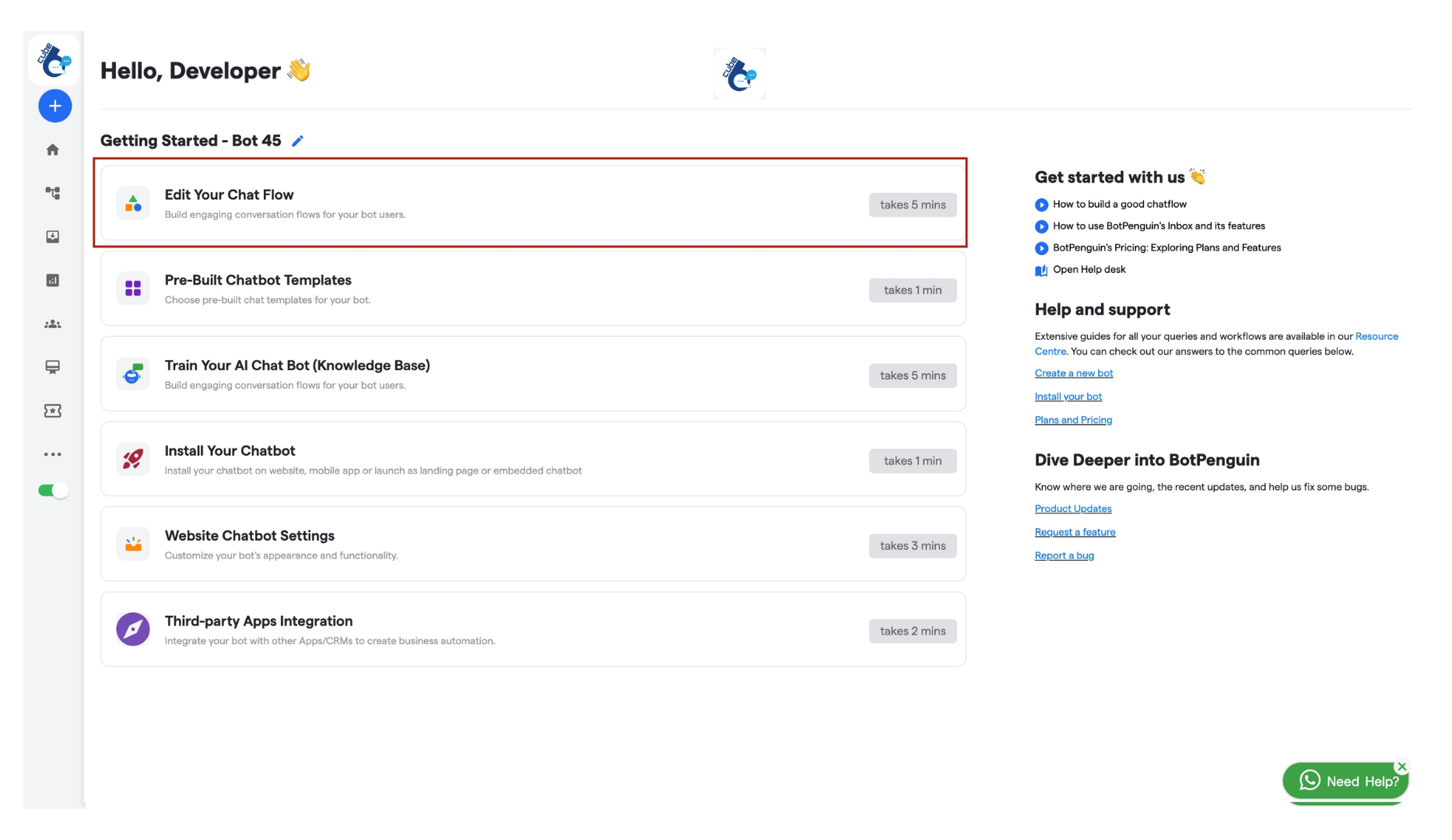Open Train Your AI Chat Bot card

coord(533,373)
